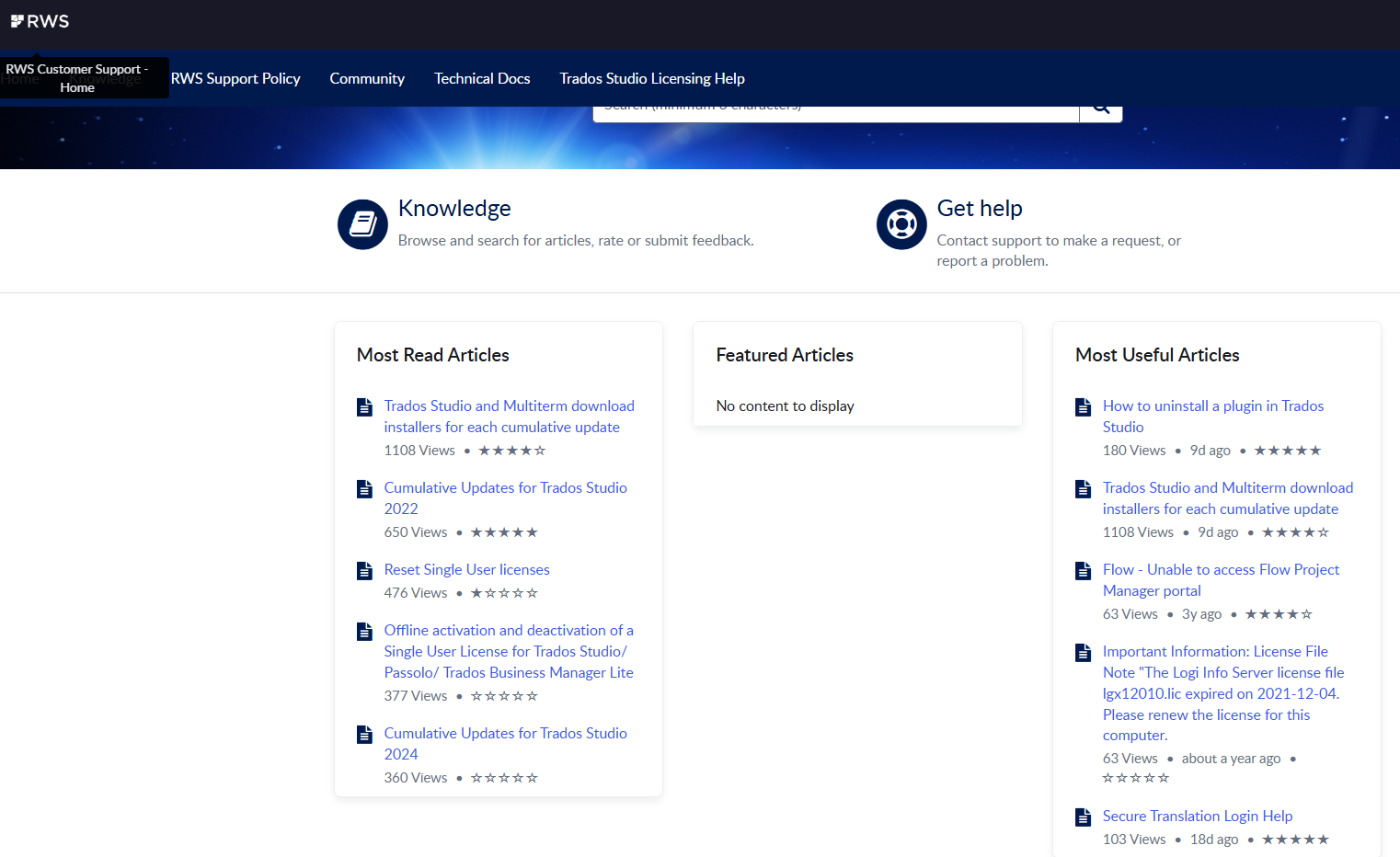Open Reset Single User licenses article

point(467,570)
